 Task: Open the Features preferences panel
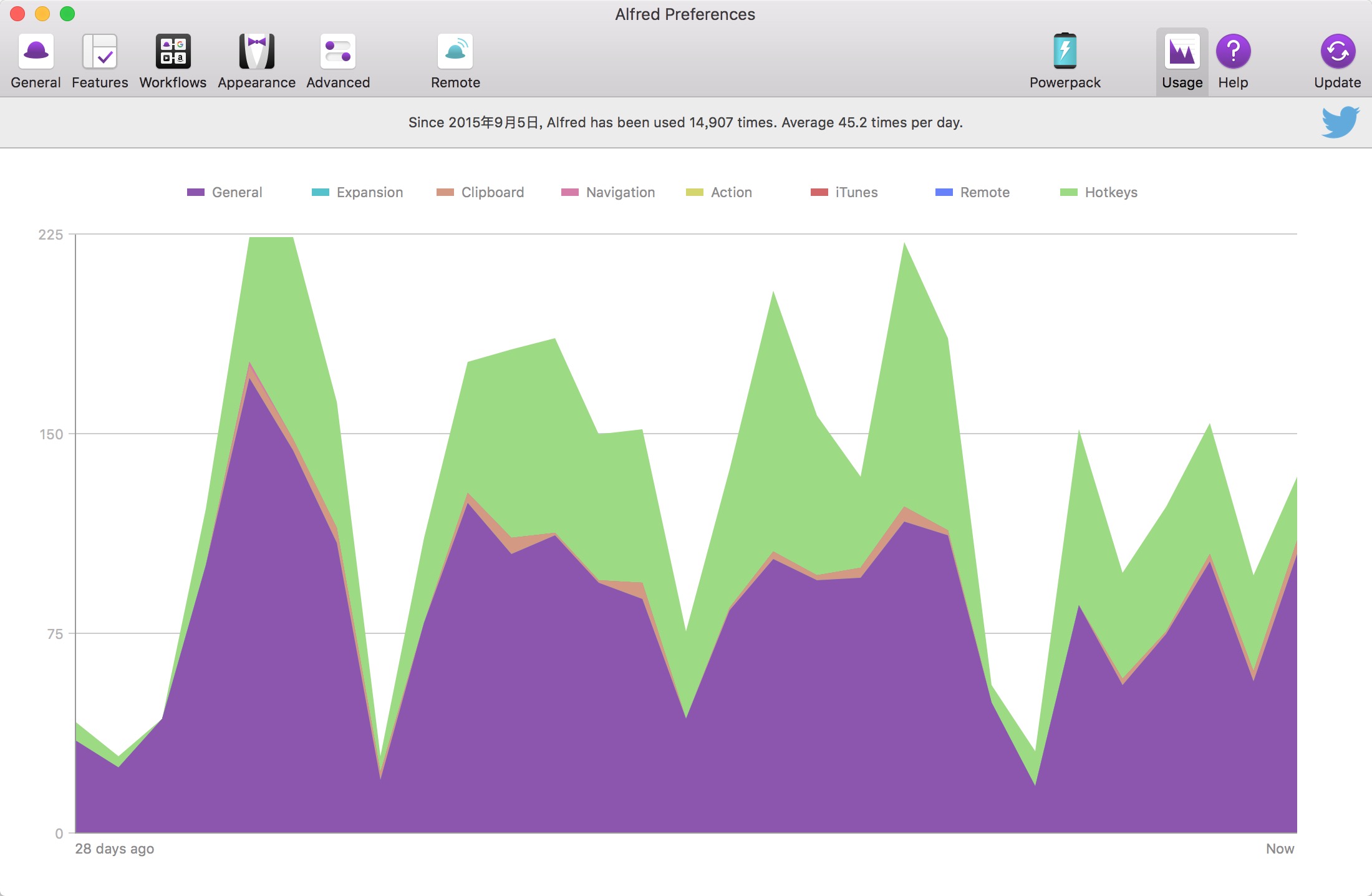pos(99,60)
